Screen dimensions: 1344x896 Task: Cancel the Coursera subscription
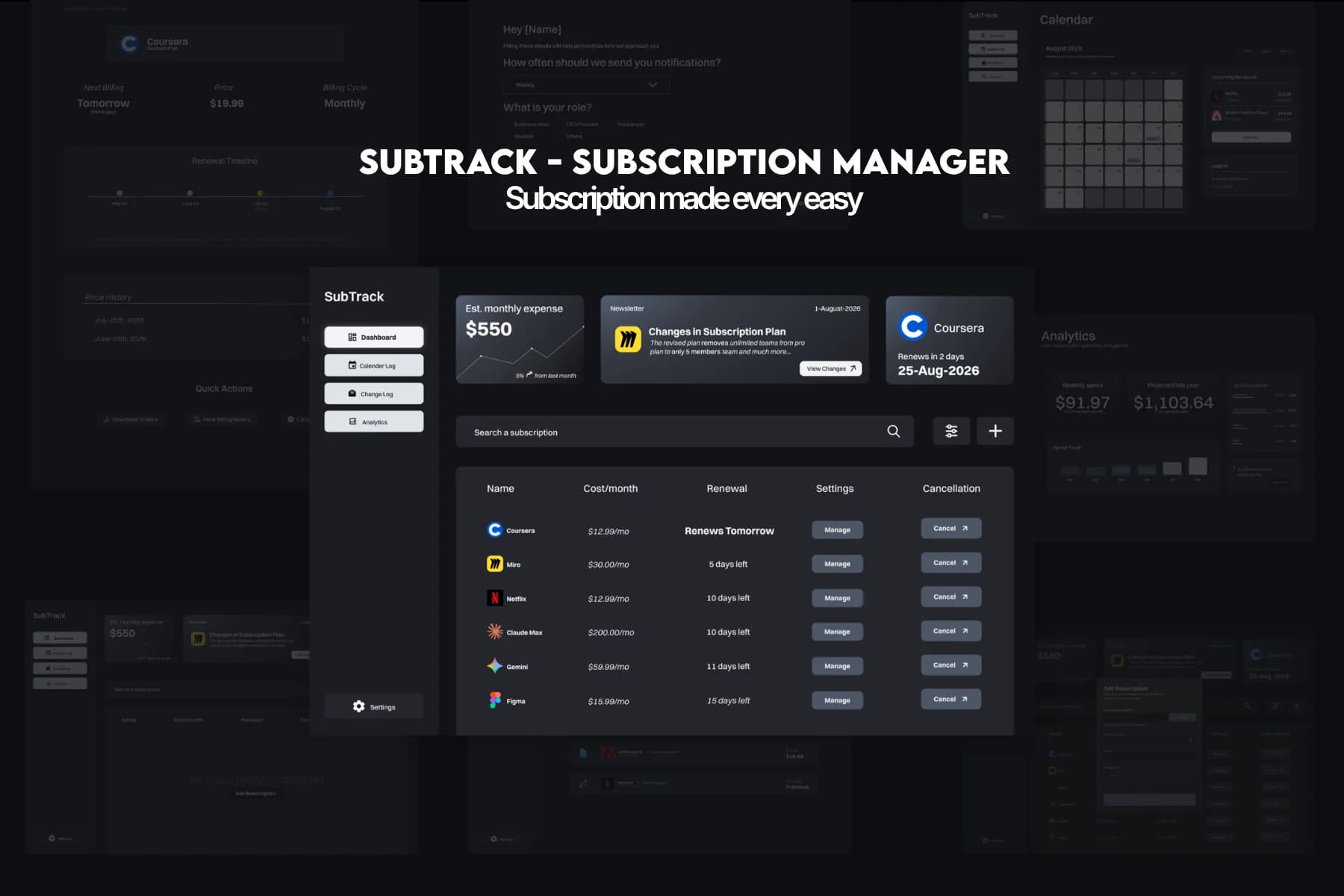pos(951,529)
